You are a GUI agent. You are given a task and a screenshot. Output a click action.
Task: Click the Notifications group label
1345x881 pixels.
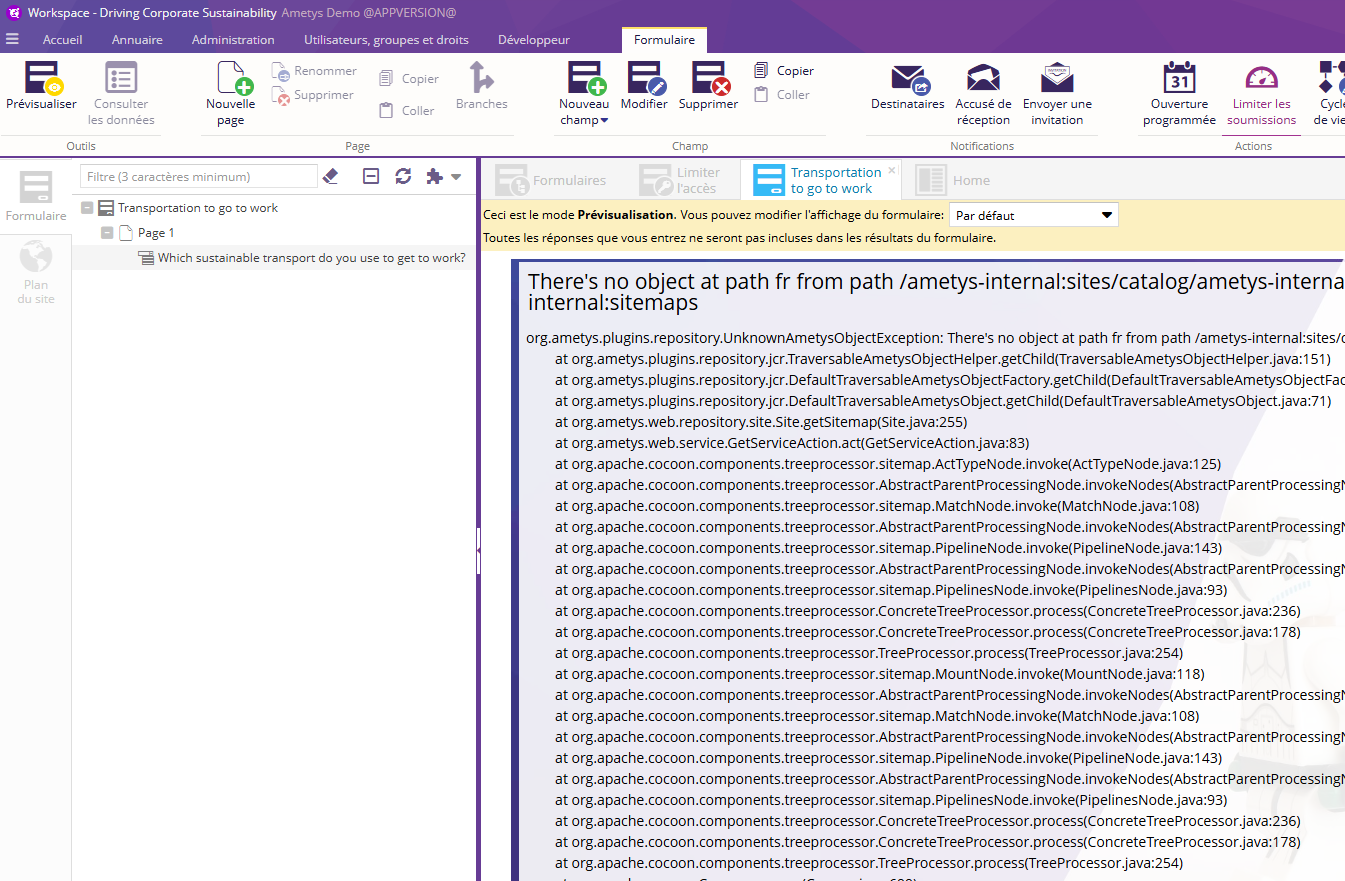(x=982, y=146)
